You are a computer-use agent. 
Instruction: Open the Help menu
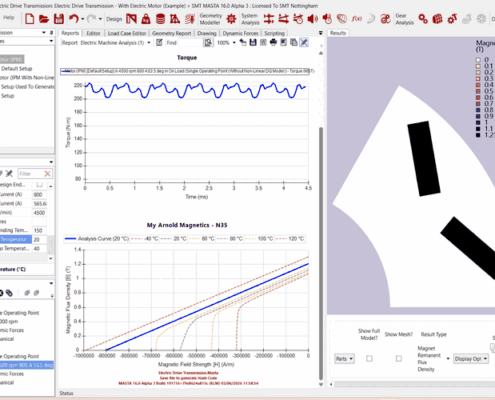[9, 17]
